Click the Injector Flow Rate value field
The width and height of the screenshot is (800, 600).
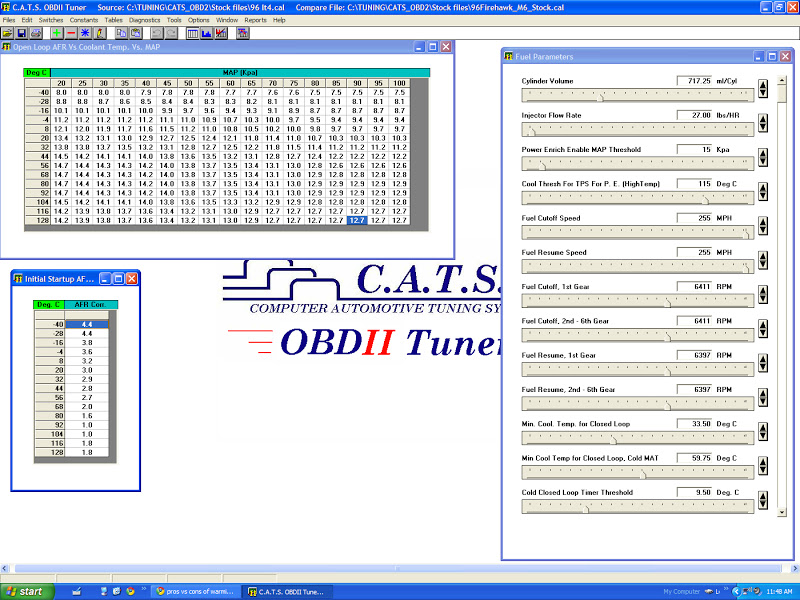(x=694, y=115)
